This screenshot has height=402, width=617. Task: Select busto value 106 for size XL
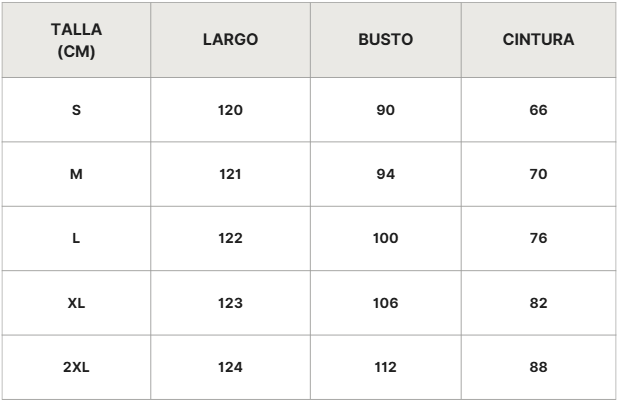click(386, 303)
